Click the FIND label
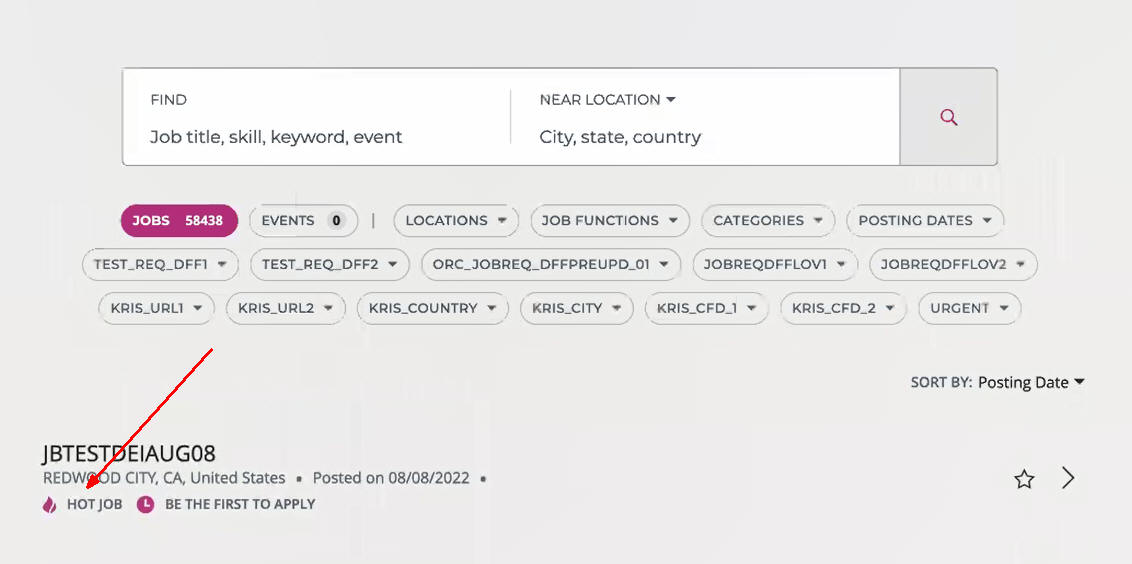The width and height of the screenshot is (1132, 564). pos(168,100)
